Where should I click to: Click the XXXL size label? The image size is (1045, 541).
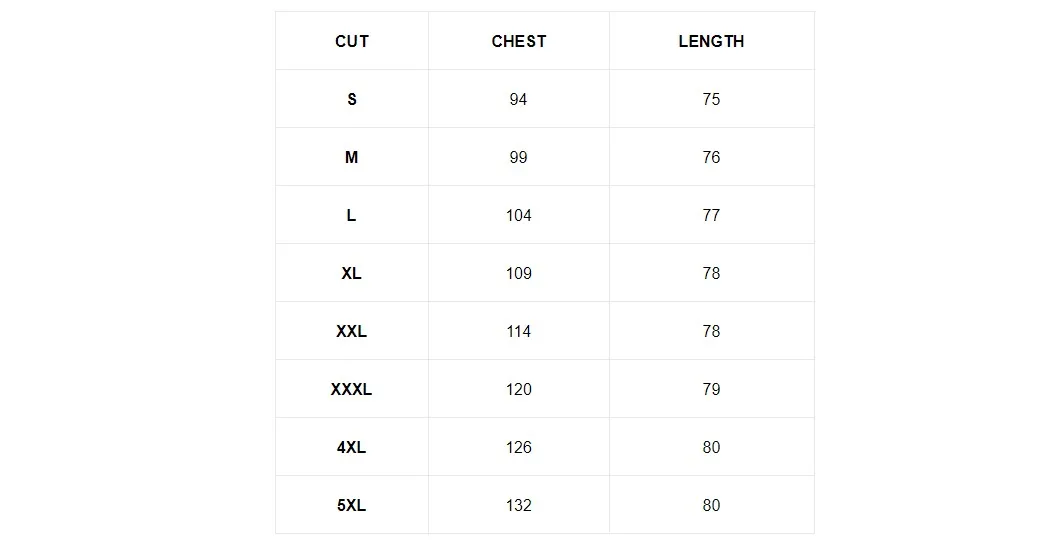[351, 389]
